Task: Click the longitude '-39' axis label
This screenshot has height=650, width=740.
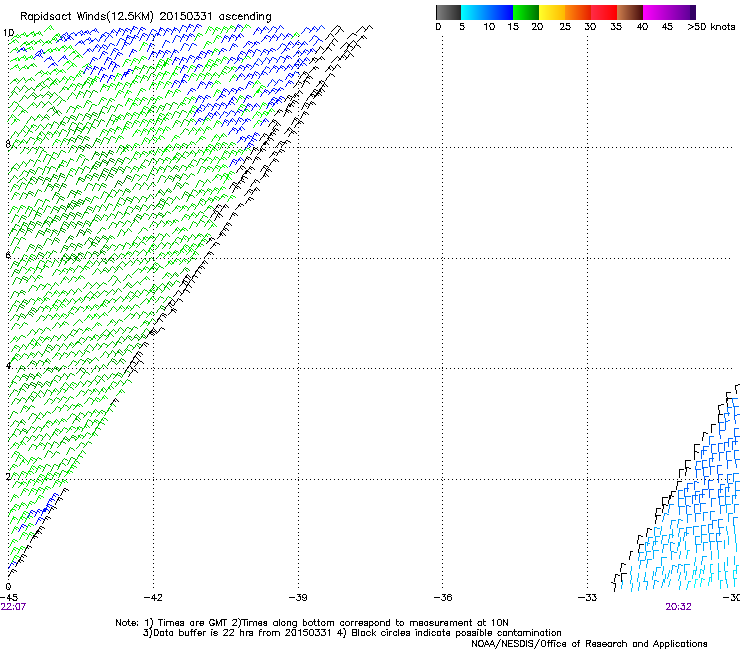Action: (298, 598)
